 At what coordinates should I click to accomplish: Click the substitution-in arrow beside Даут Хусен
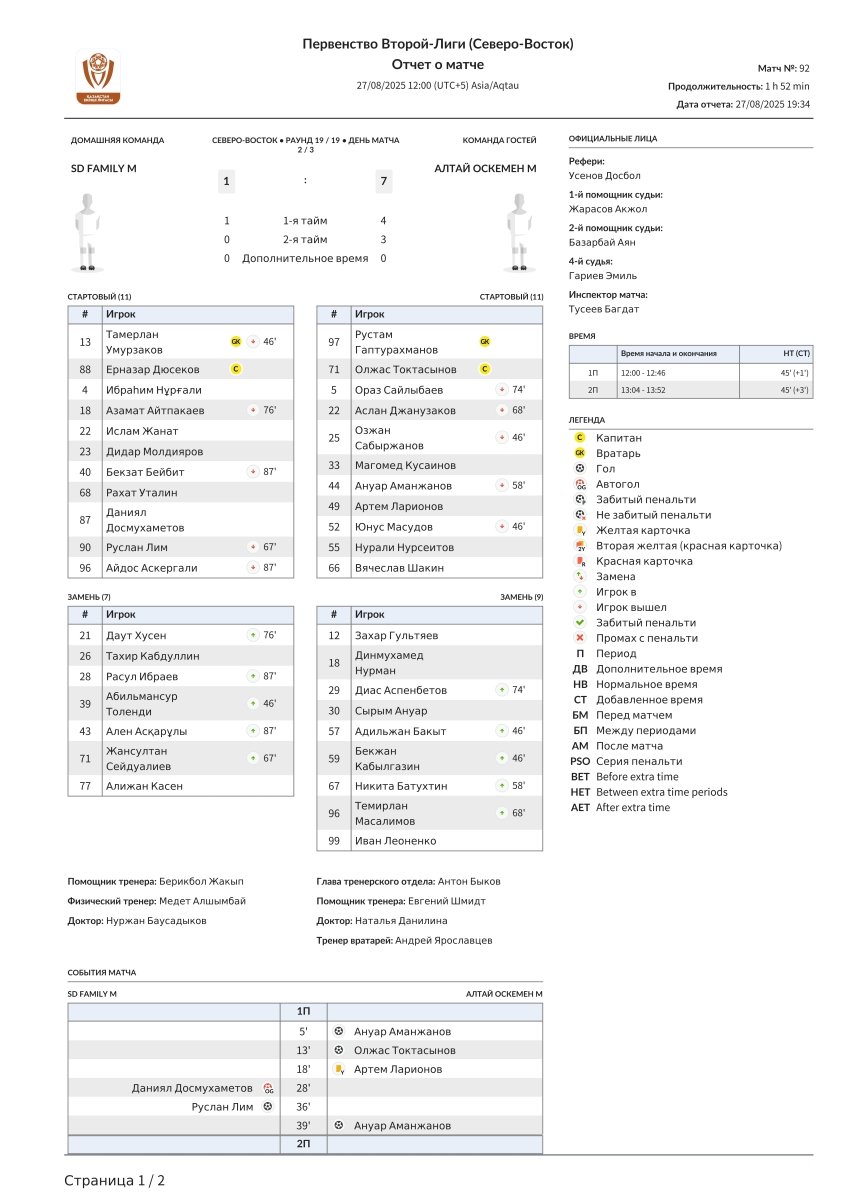point(253,636)
